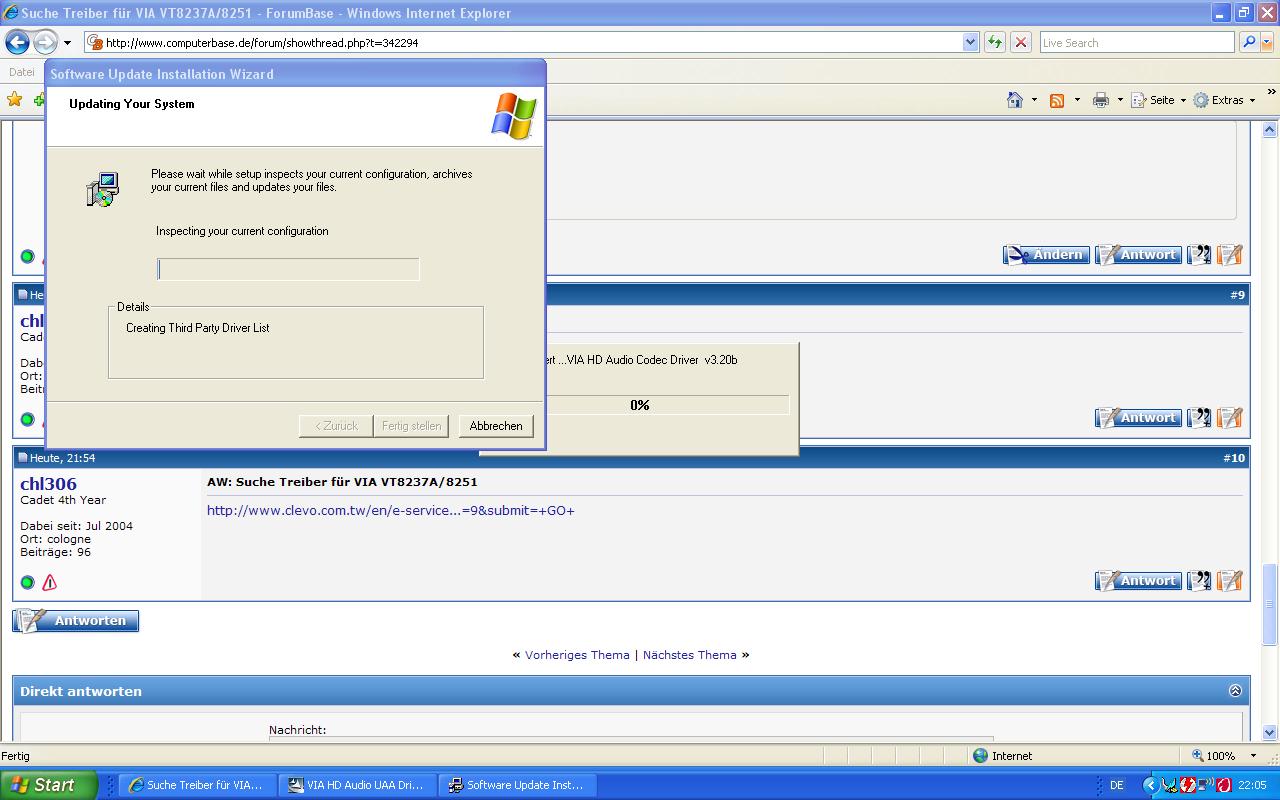Click the Antworten reply button
This screenshot has height=800, width=1280.
tap(76, 621)
